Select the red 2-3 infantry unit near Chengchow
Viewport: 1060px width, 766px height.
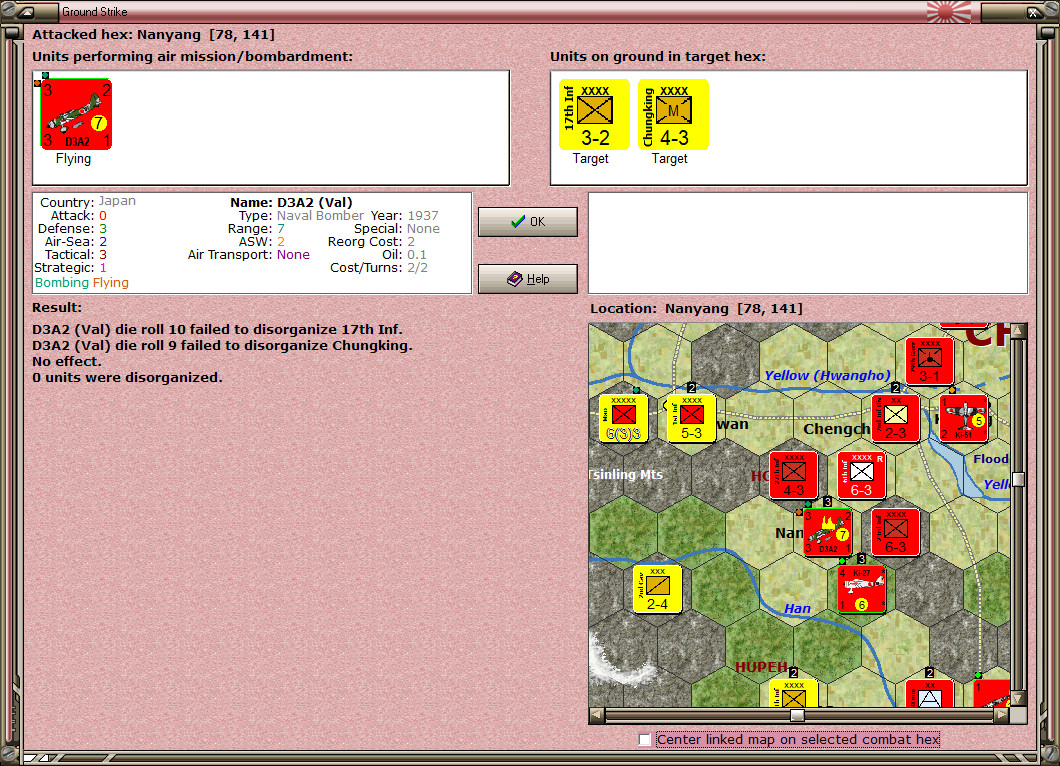click(x=896, y=418)
